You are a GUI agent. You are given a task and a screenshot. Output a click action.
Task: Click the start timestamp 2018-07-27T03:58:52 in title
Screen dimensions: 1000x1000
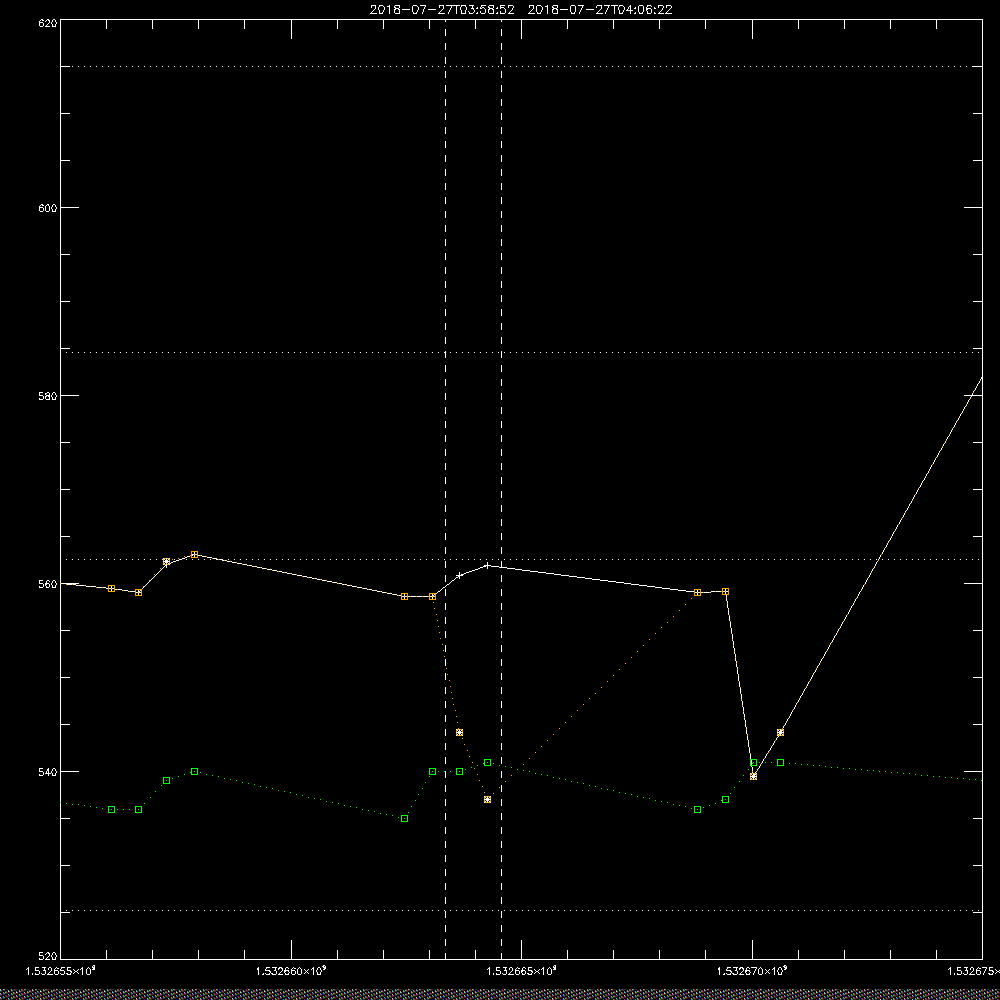click(442, 10)
